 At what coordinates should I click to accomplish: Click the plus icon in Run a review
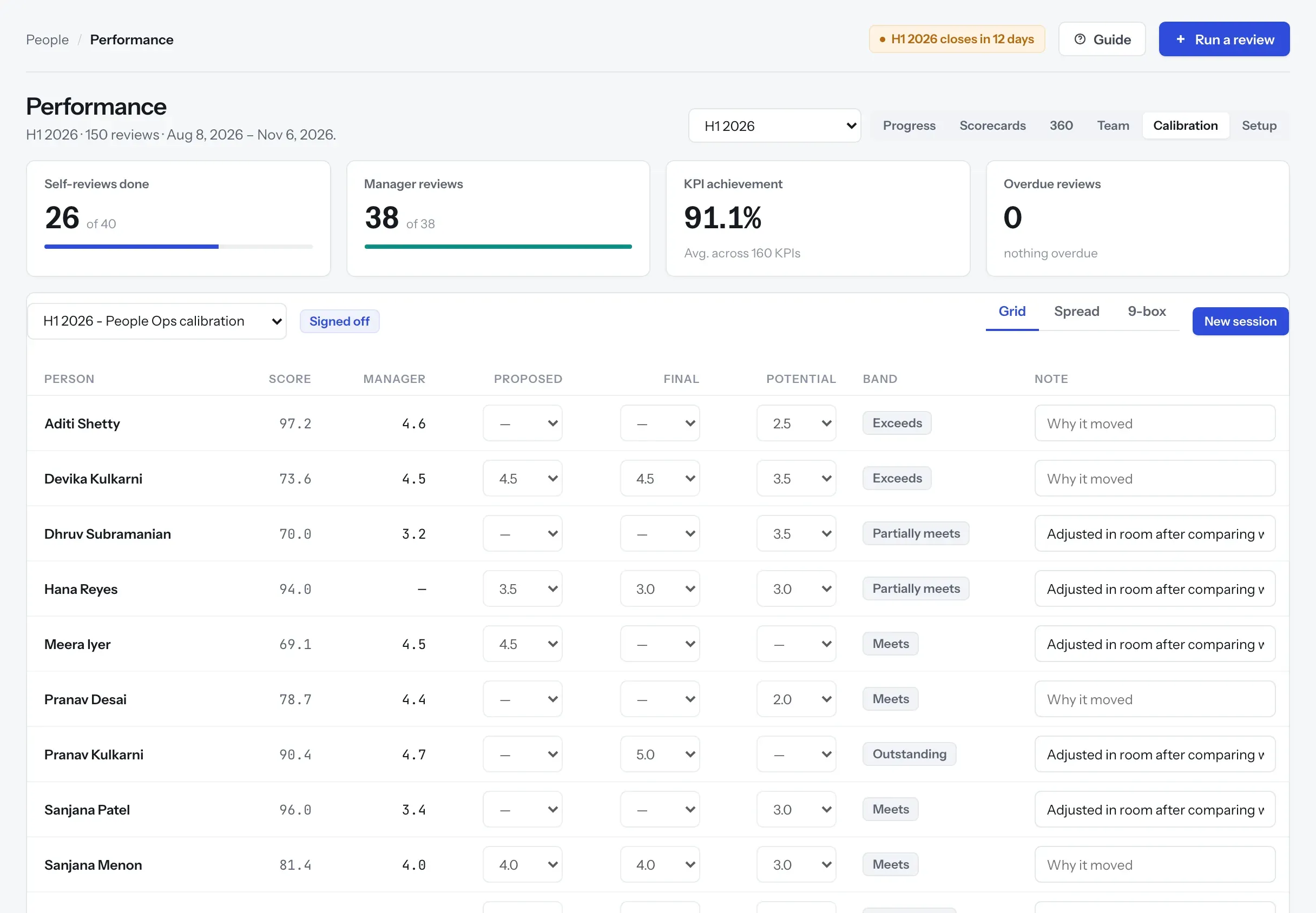point(1180,39)
